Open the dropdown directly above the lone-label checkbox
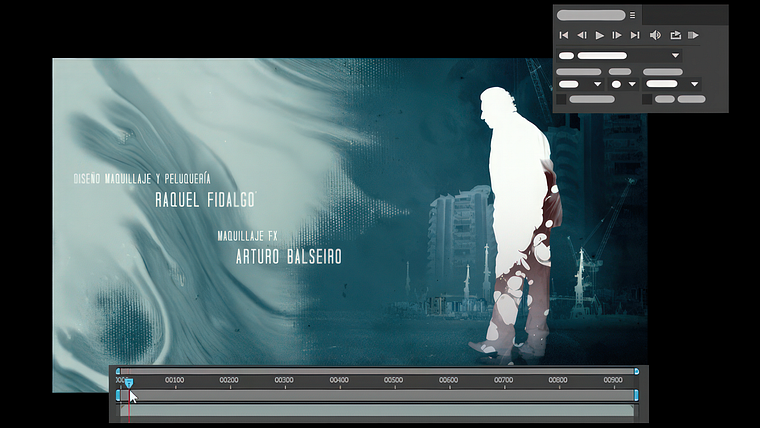Image resolution: width=760 pixels, height=428 pixels. (x=580, y=84)
